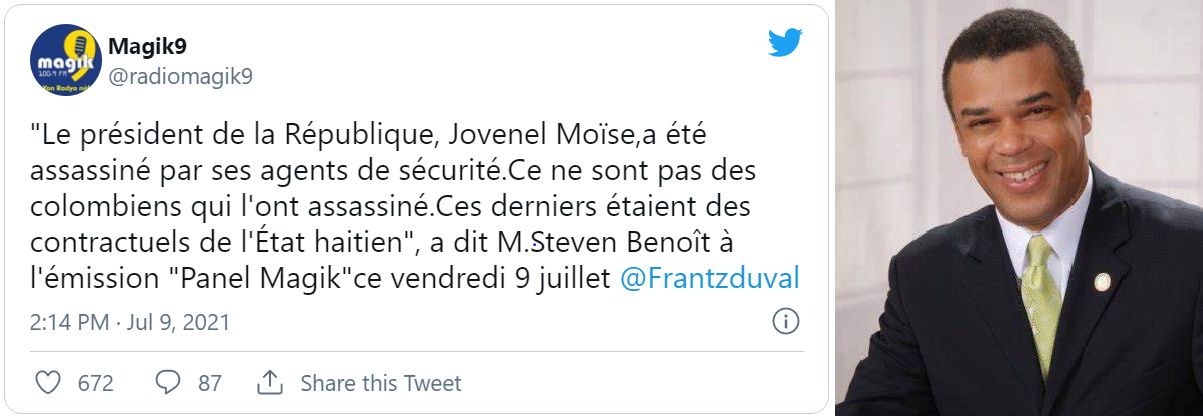Click the 672 likes count
This screenshot has height=416, width=1203.
point(95,383)
